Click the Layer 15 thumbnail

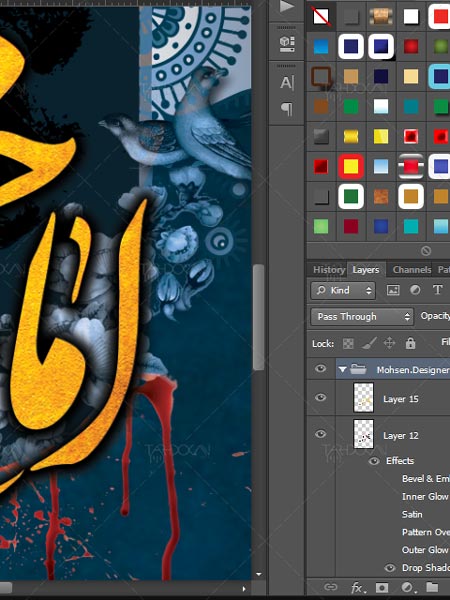[x=363, y=398]
